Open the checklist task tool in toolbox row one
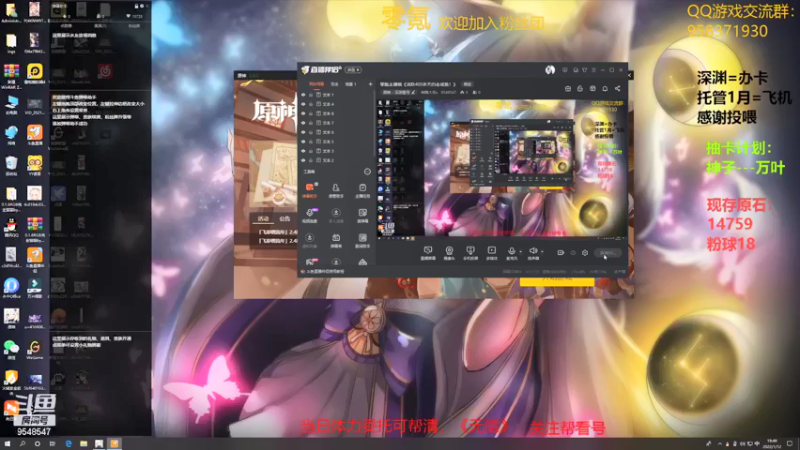This screenshot has width=800, height=450. point(362,190)
